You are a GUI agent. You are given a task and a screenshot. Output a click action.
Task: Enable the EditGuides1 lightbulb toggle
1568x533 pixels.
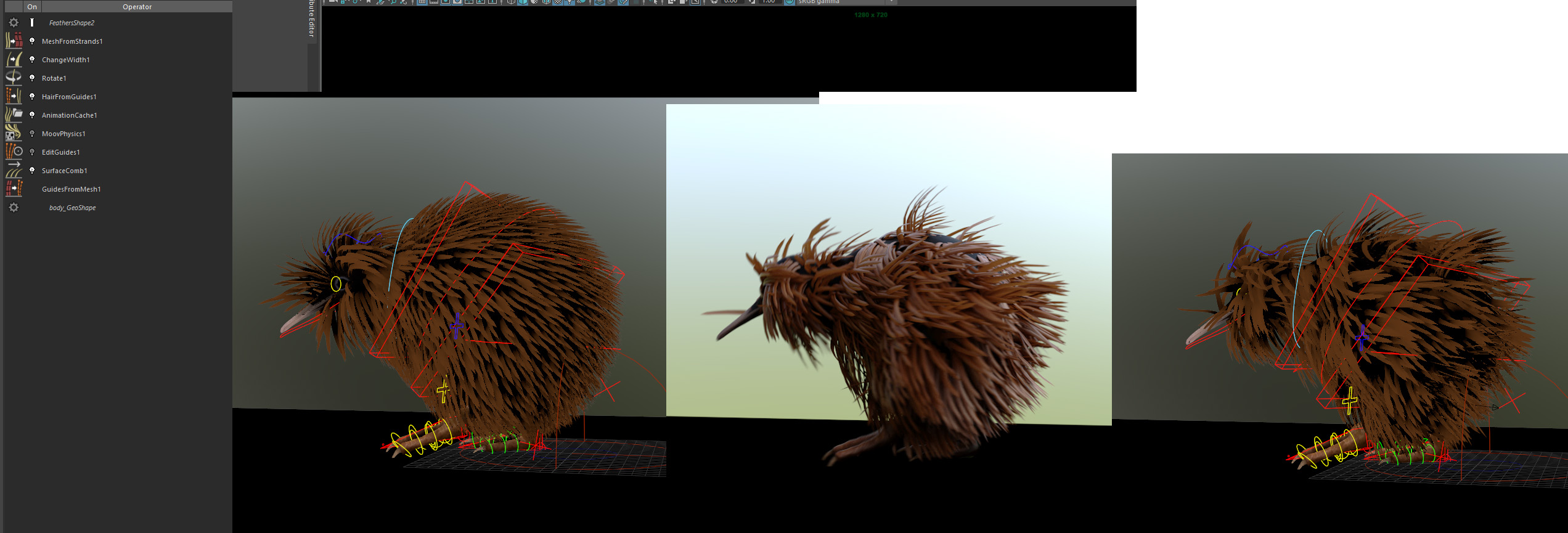point(32,152)
